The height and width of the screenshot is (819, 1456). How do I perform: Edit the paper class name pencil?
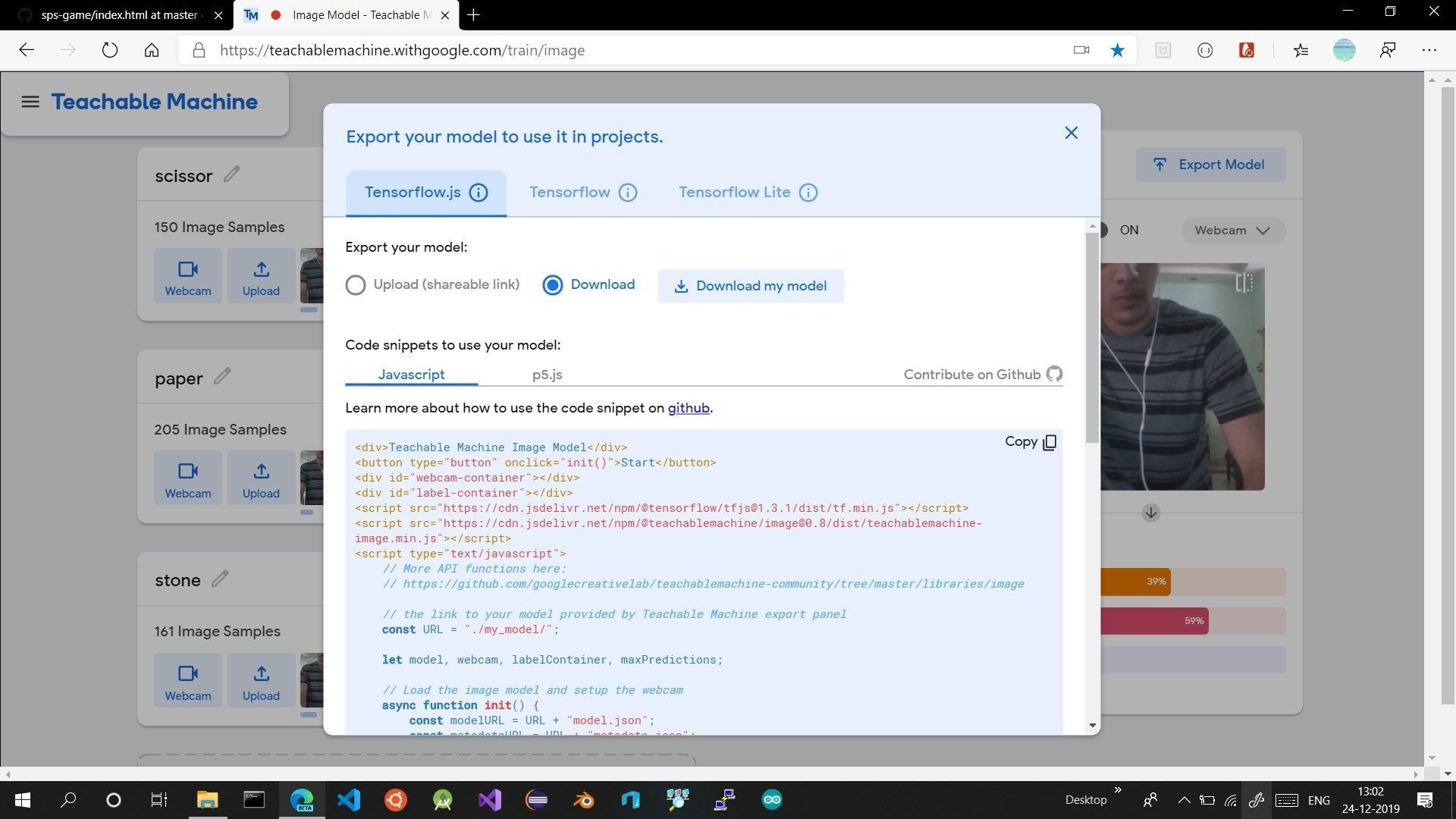pyautogui.click(x=222, y=376)
